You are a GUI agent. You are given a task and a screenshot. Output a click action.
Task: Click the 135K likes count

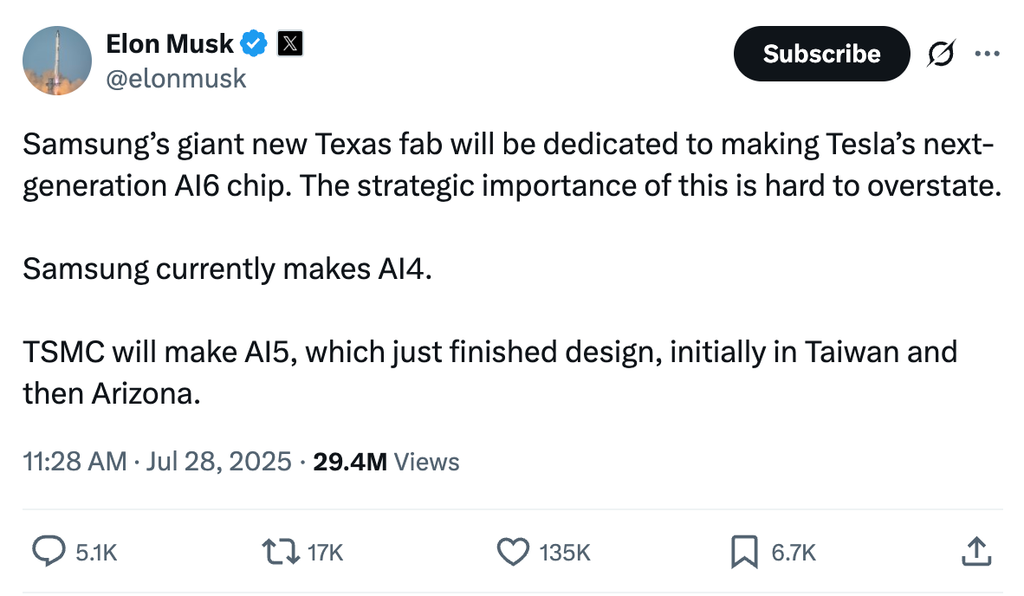565,552
